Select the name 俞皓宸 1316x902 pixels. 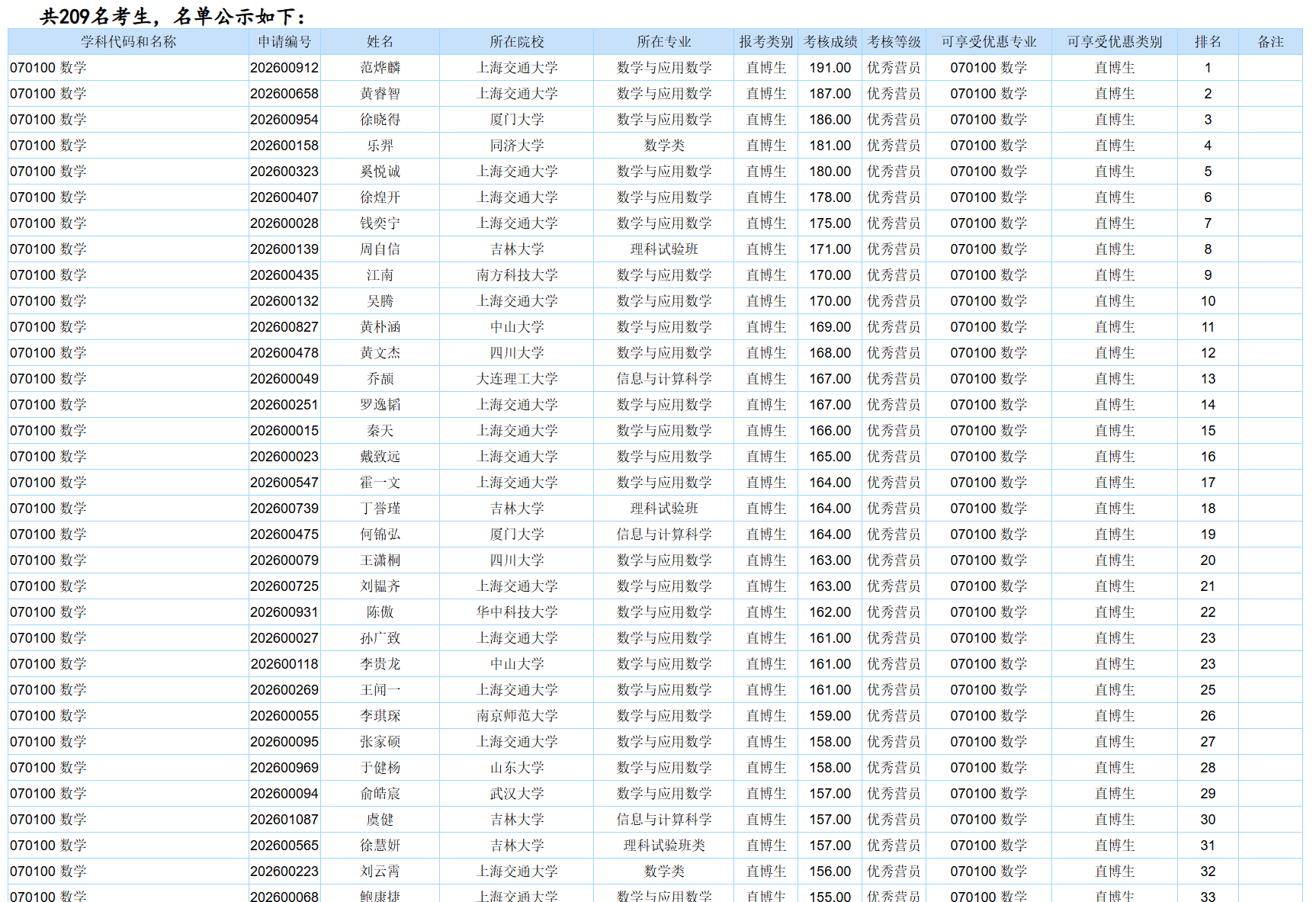(x=380, y=794)
